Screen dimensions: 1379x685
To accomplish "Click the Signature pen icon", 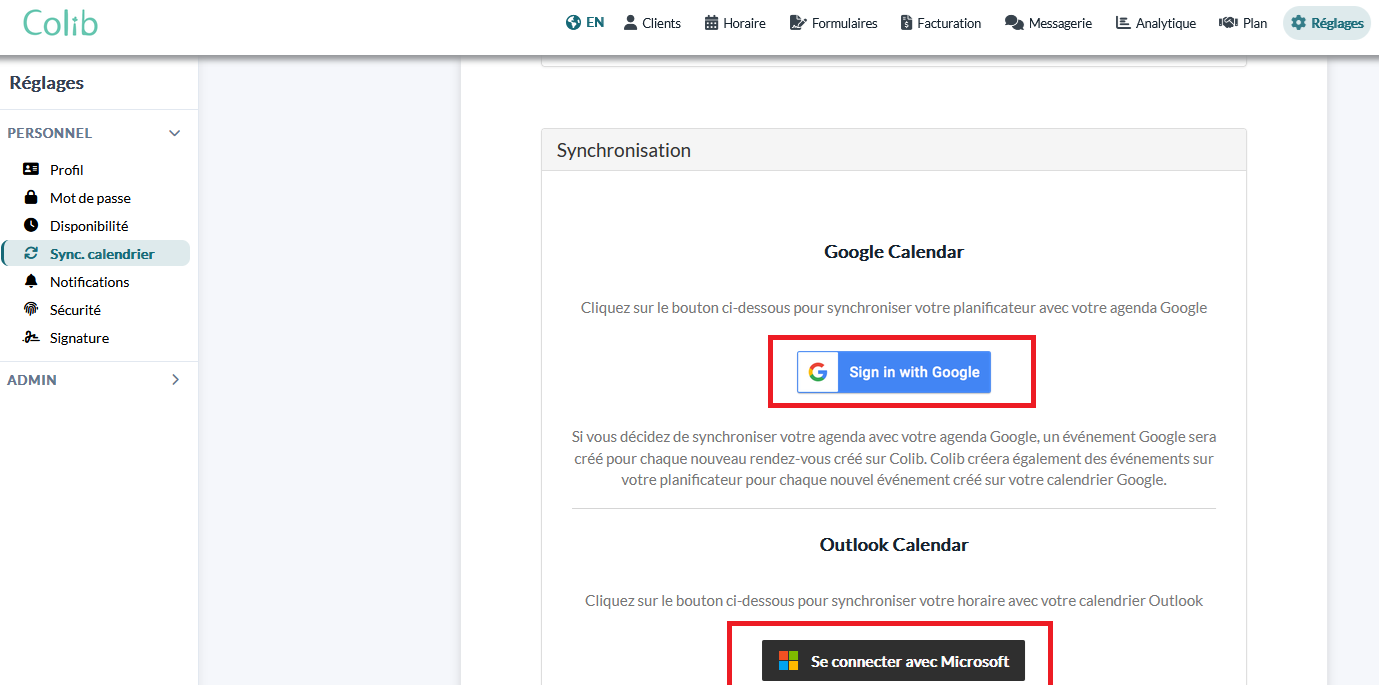I will point(31,337).
